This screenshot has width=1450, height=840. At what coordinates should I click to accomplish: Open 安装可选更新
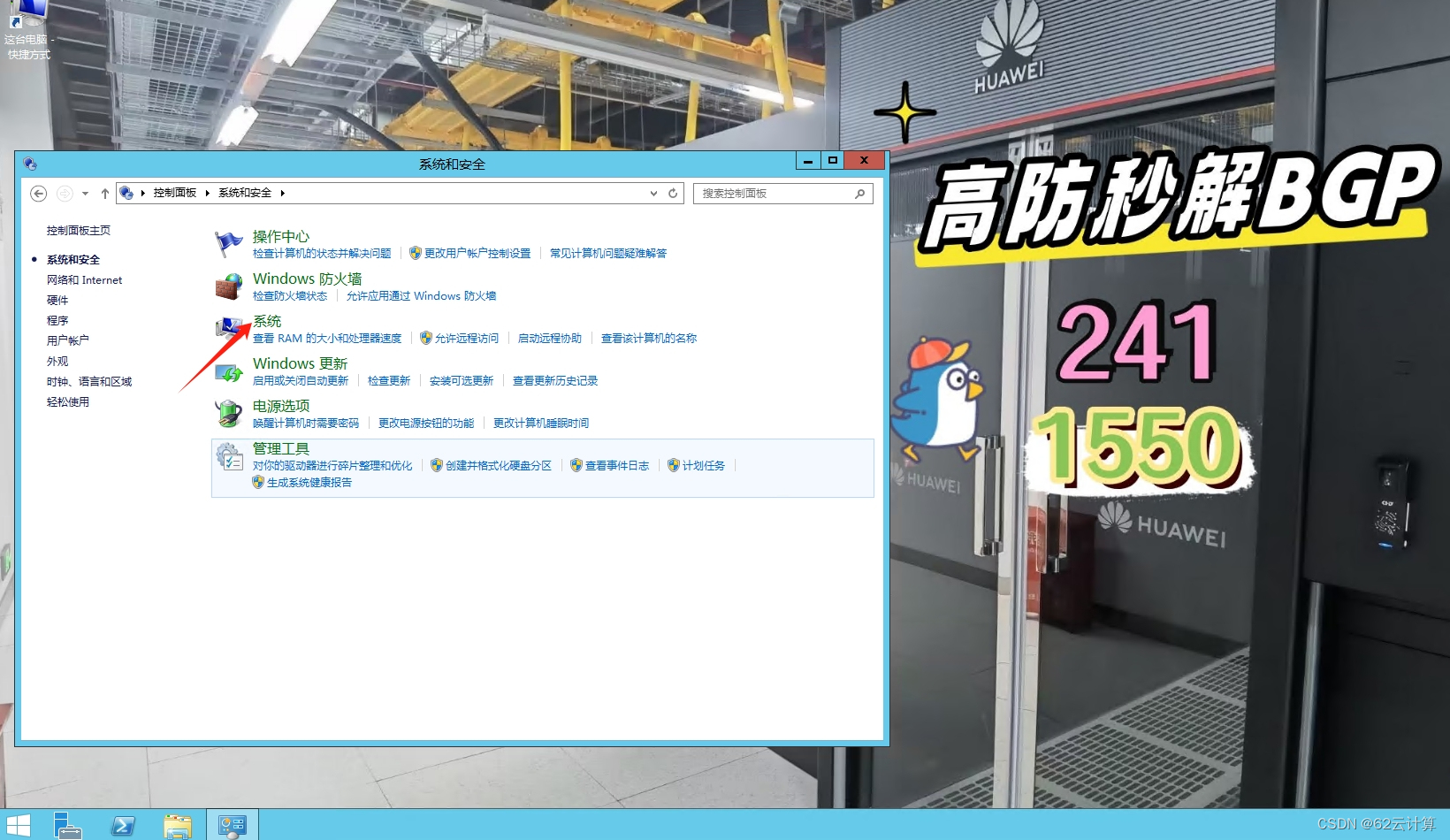(x=462, y=380)
